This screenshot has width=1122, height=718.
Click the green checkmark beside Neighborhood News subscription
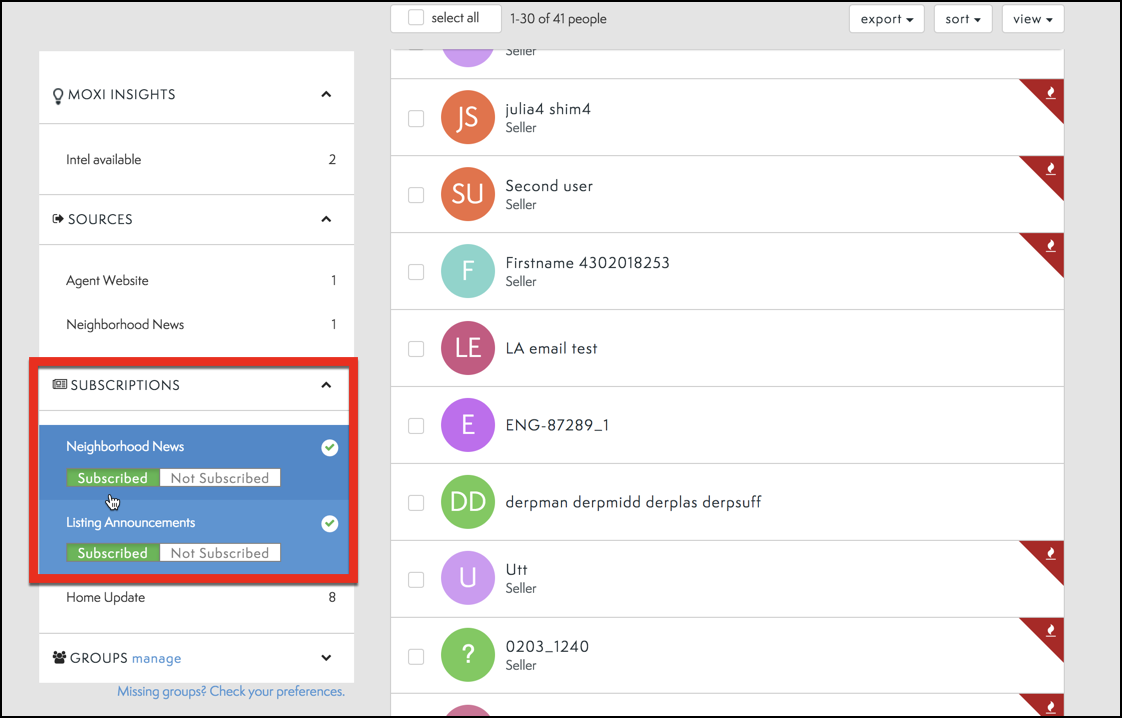329,448
